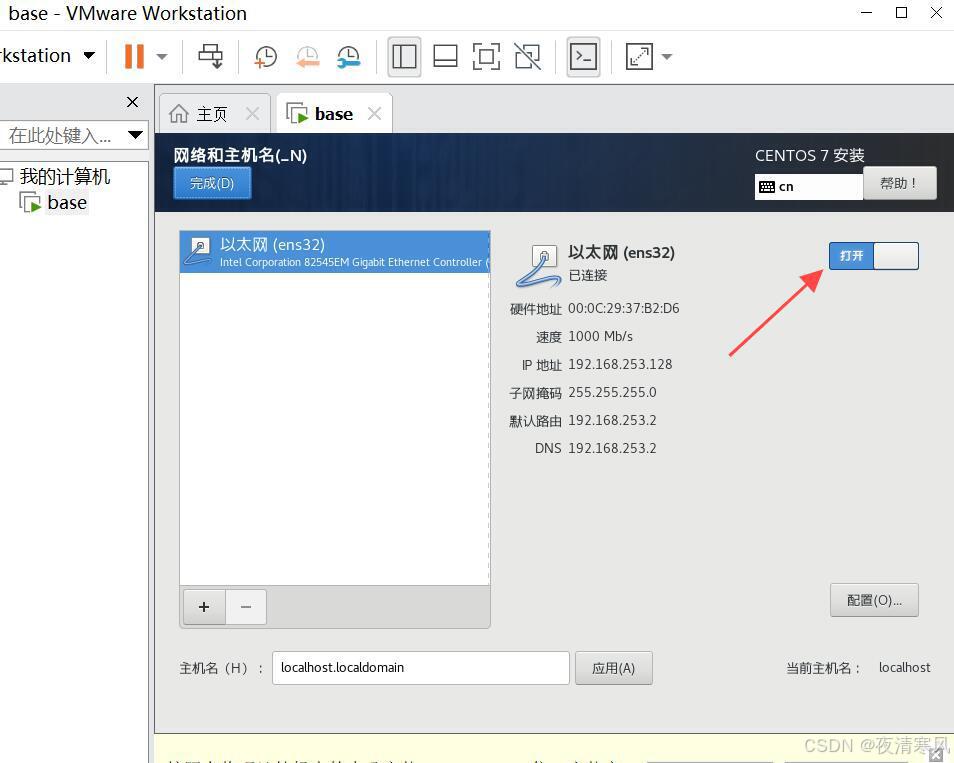Open the console view icon
Image resolution: width=954 pixels, height=763 pixels.
point(583,57)
